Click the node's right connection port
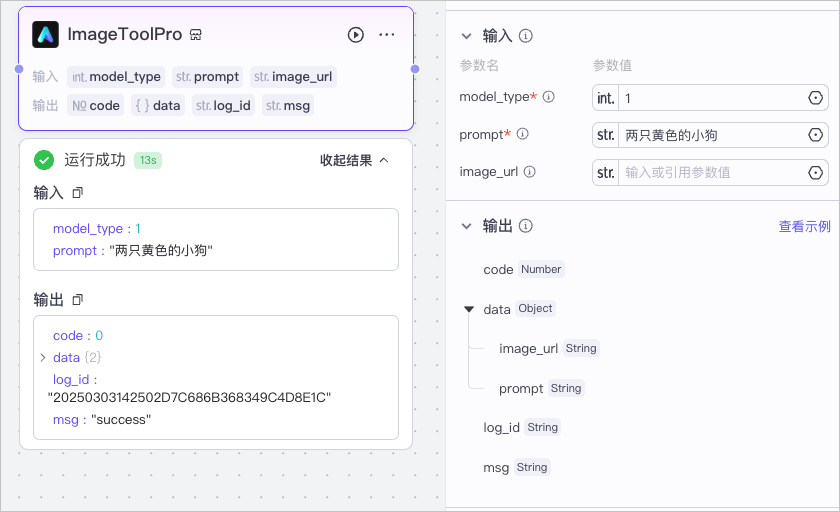 415,69
